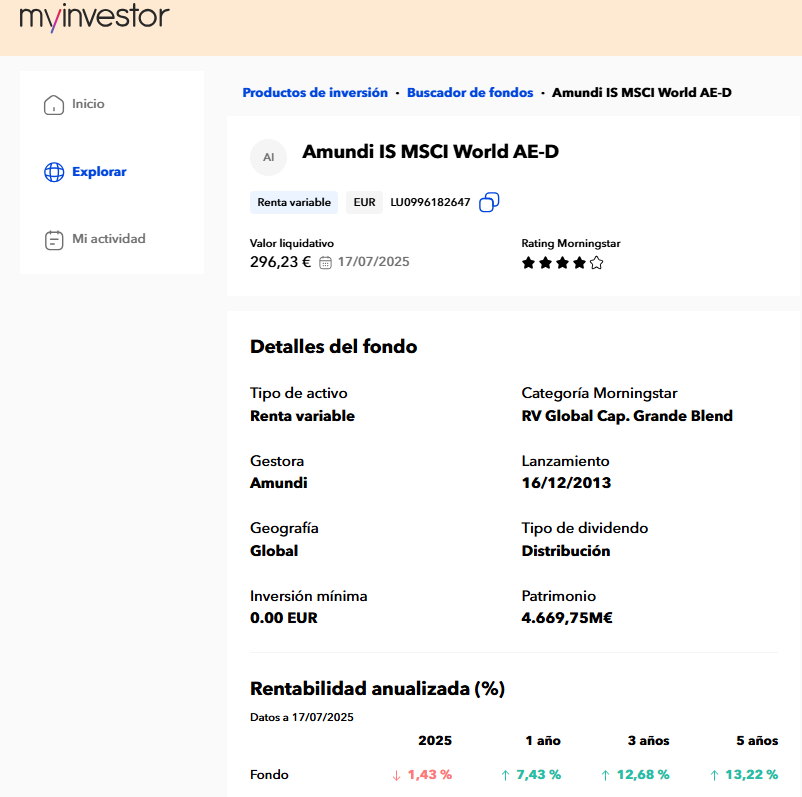Click the net asset value 296,23 €
This screenshot has height=797, width=802.
[280, 262]
